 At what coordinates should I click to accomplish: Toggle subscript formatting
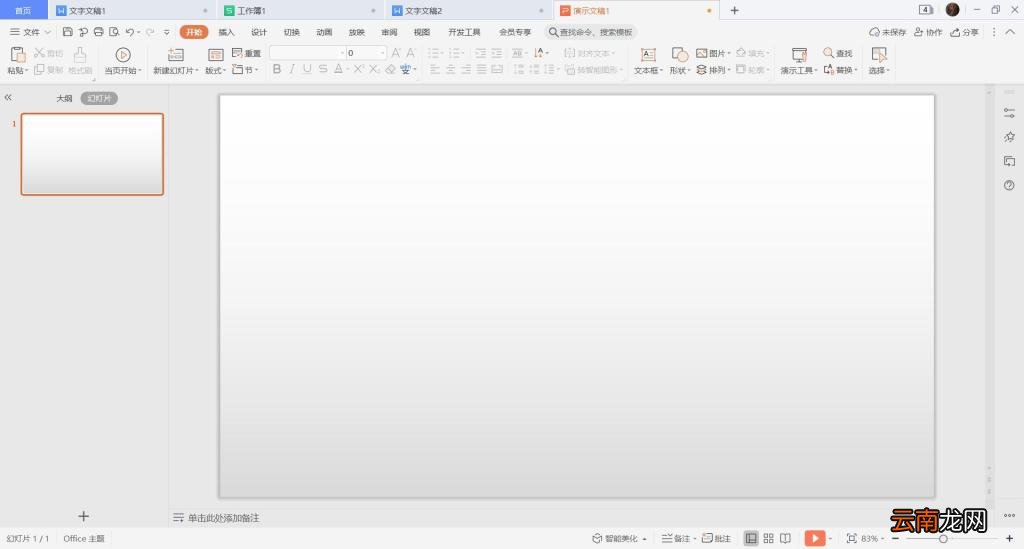coord(374,69)
